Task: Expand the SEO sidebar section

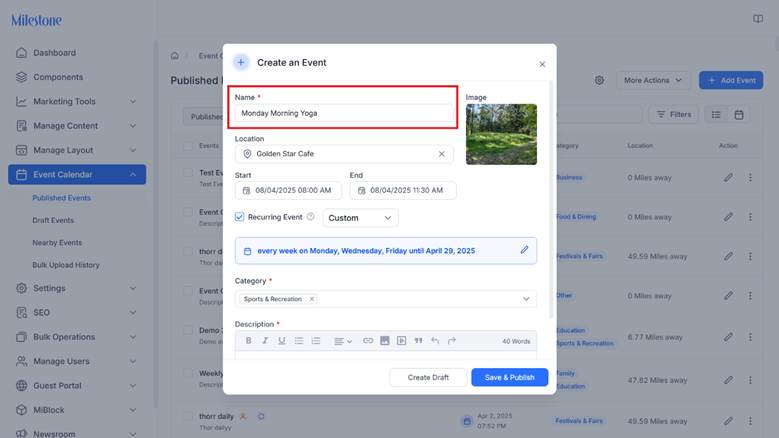Action: pyautogui.click(x=133, y=312)
